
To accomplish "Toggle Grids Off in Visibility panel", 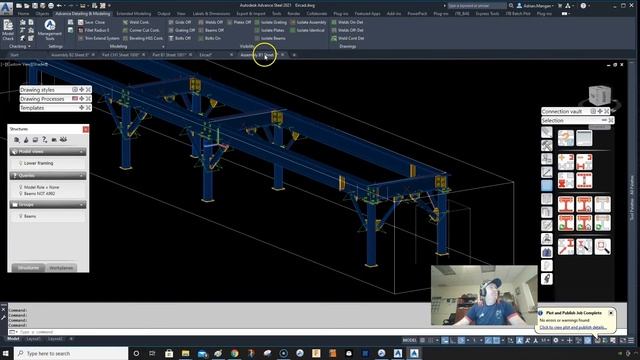I will coord(180,22).
